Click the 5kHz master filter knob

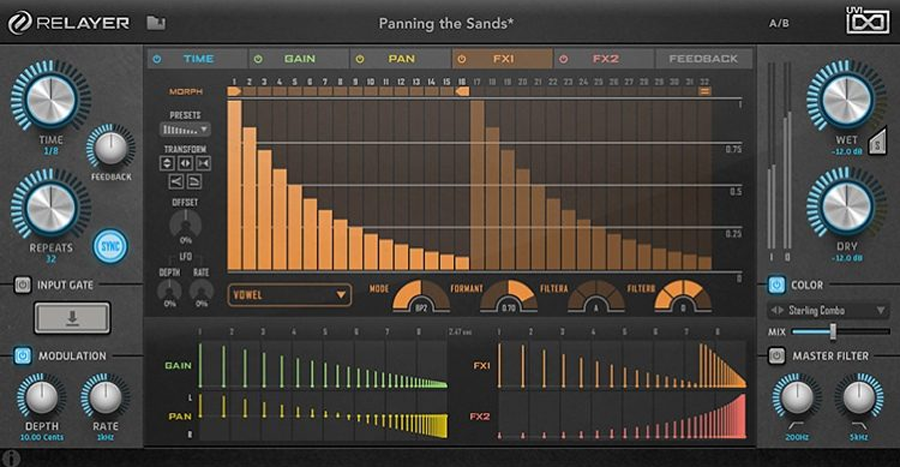[859, 396]
